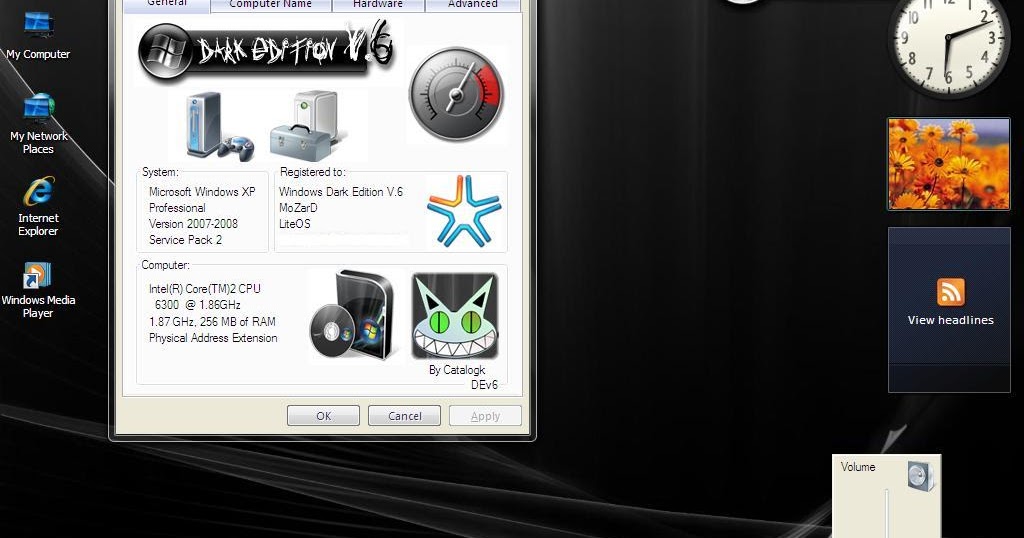Click the 'Volume' label in popup

857,467
